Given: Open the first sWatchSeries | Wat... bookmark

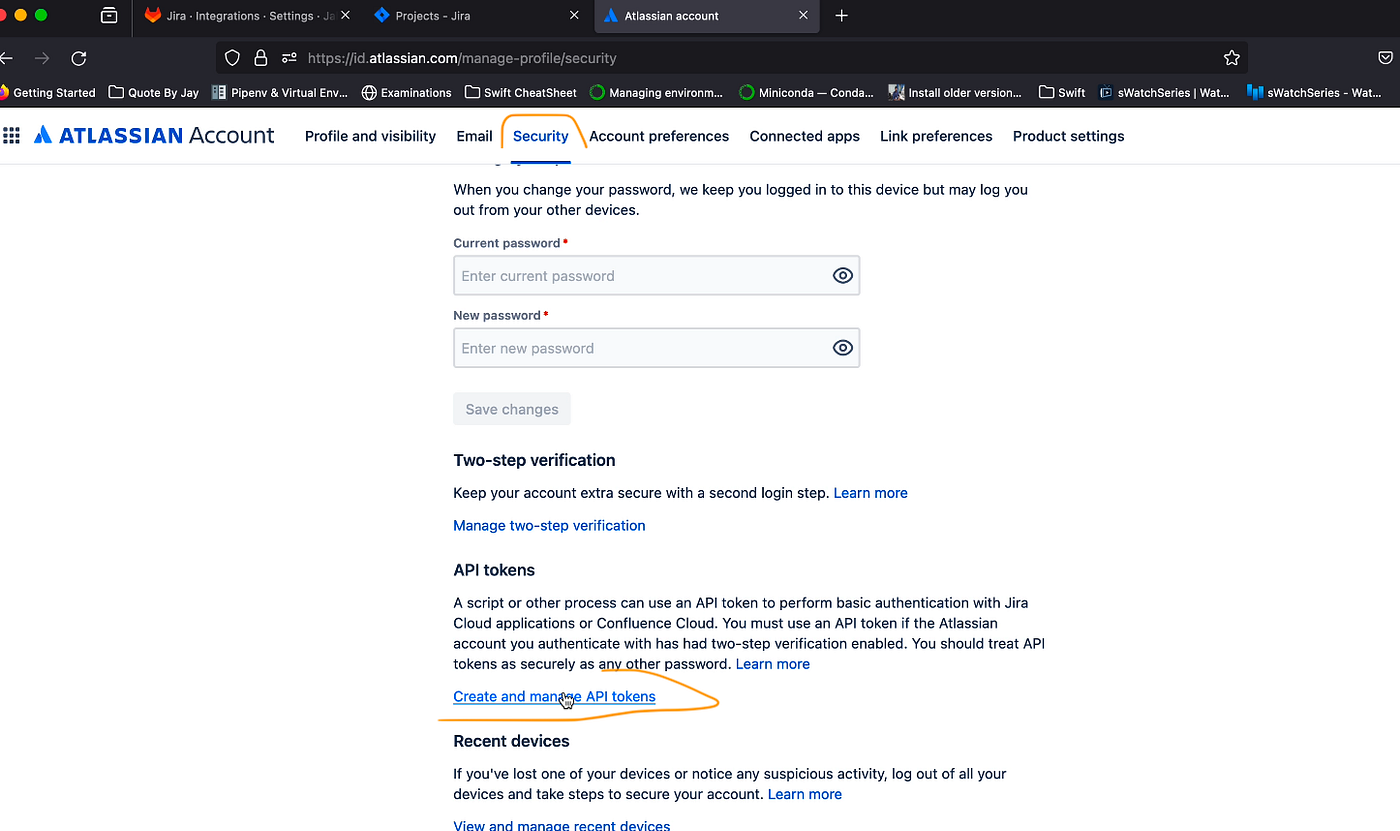Looking at the screenshot, I should pos(1165,92).
